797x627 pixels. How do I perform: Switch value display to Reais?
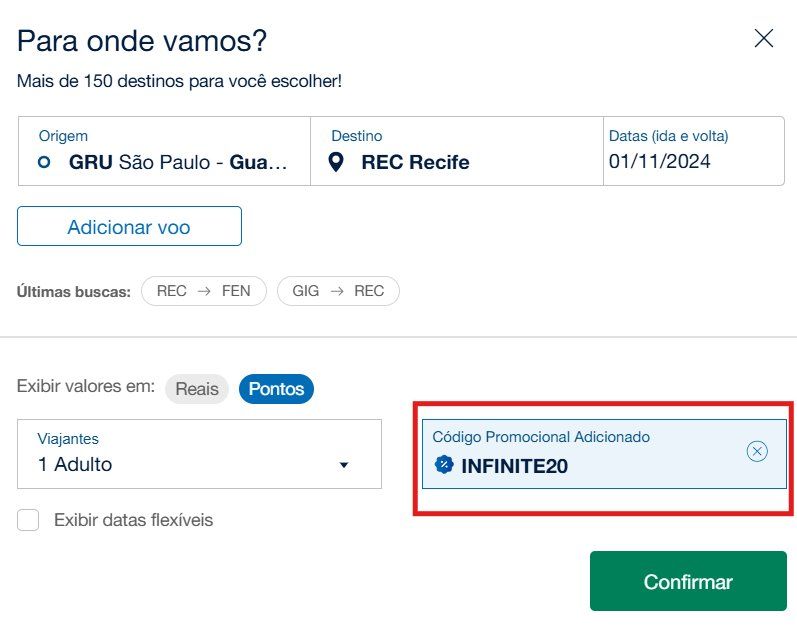pos(197,389)
